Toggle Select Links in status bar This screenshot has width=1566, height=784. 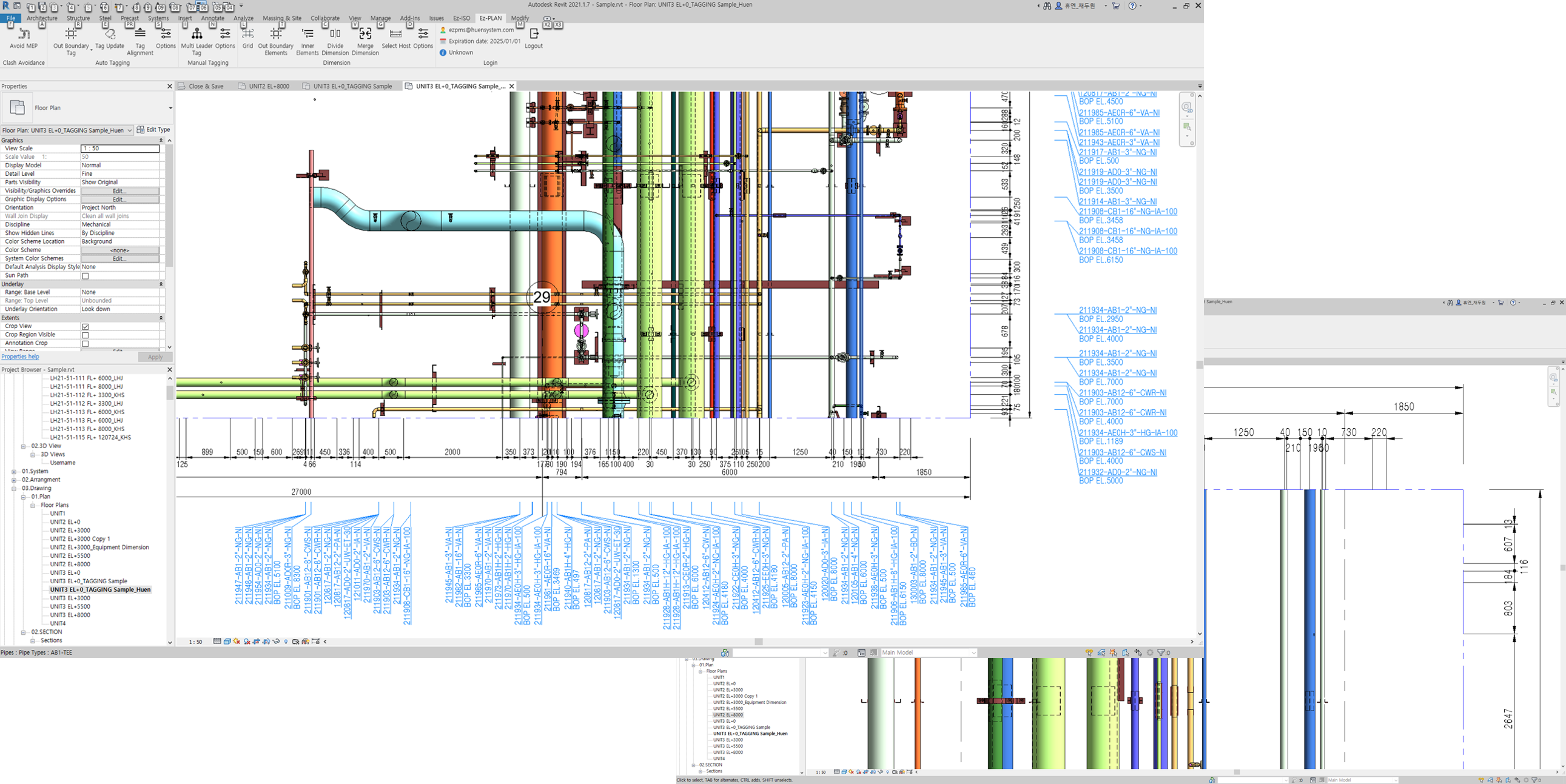pos(1089,652)
